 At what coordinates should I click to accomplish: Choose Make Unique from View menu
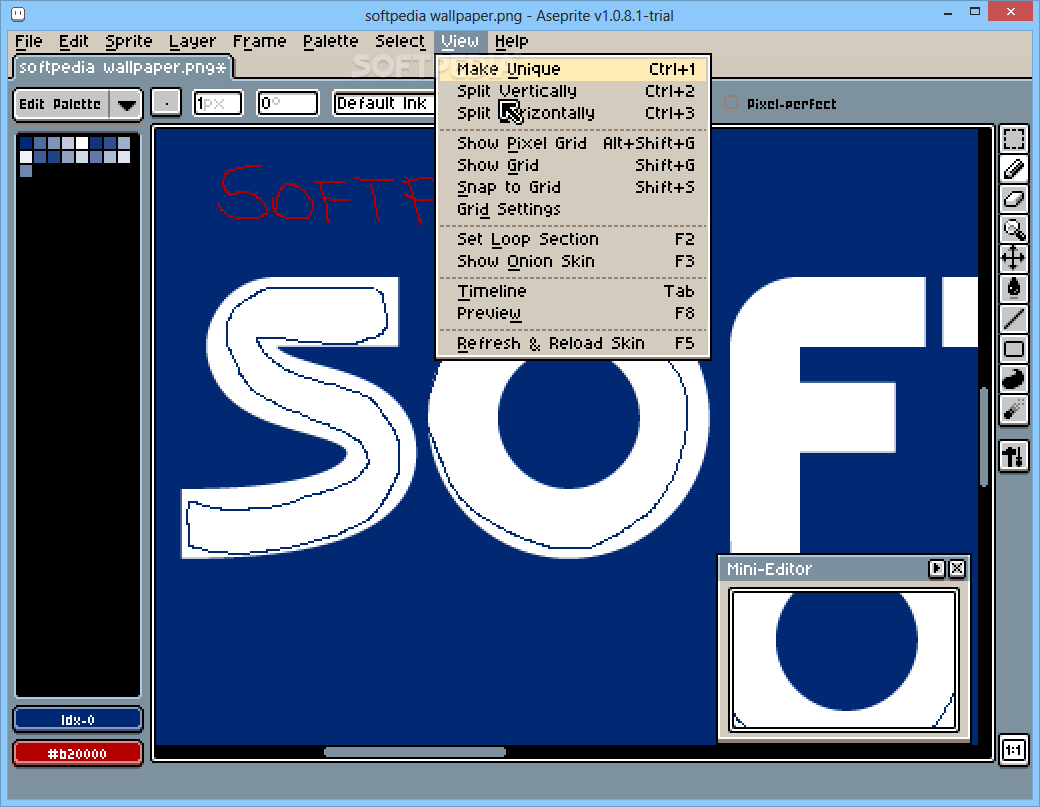tap(574, 69)
